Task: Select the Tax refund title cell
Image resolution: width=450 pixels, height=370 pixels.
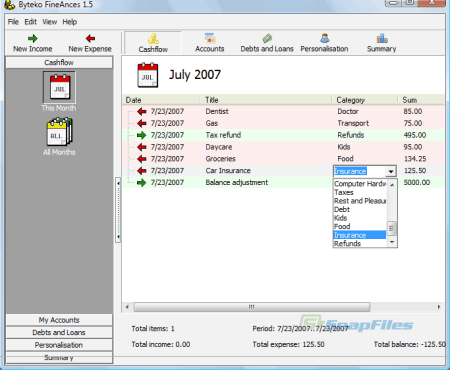Action: click(223, 135)
